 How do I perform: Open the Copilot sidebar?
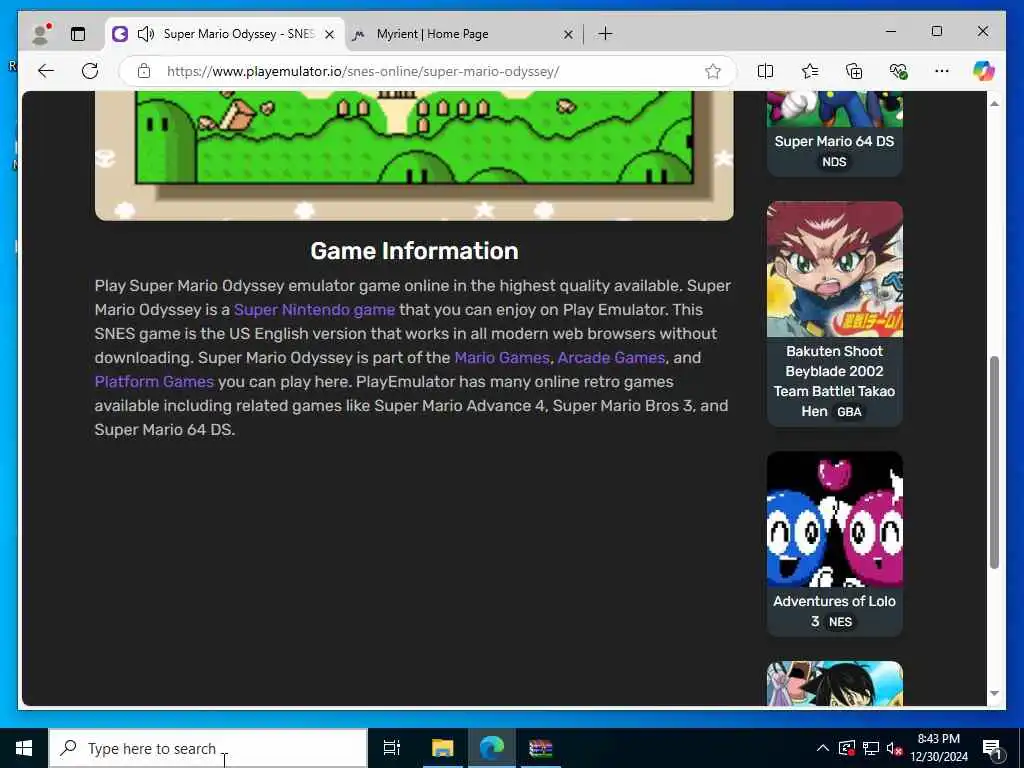coord(984,71)
